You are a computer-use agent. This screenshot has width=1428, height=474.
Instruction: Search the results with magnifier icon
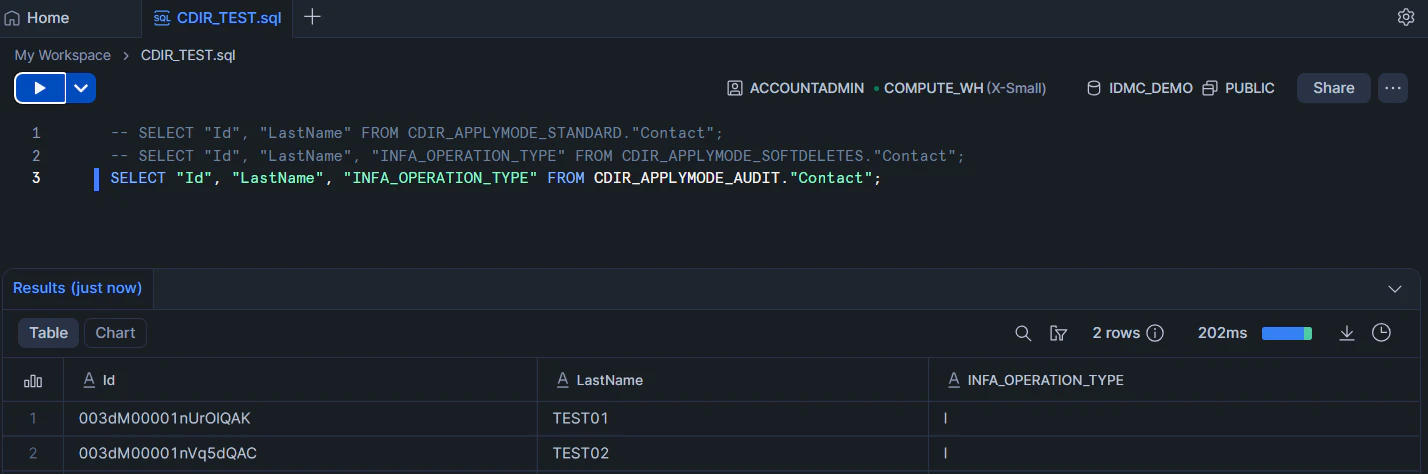(x=1023, y=333)
